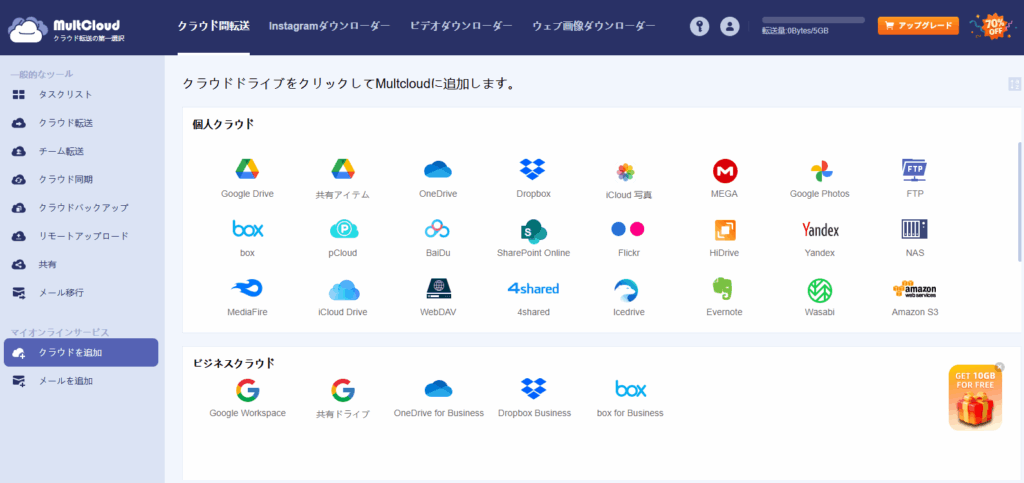This screenshot has width=1024, height=483.
Task: Click the アップグレード button
Action: click(x=917, y=26)
